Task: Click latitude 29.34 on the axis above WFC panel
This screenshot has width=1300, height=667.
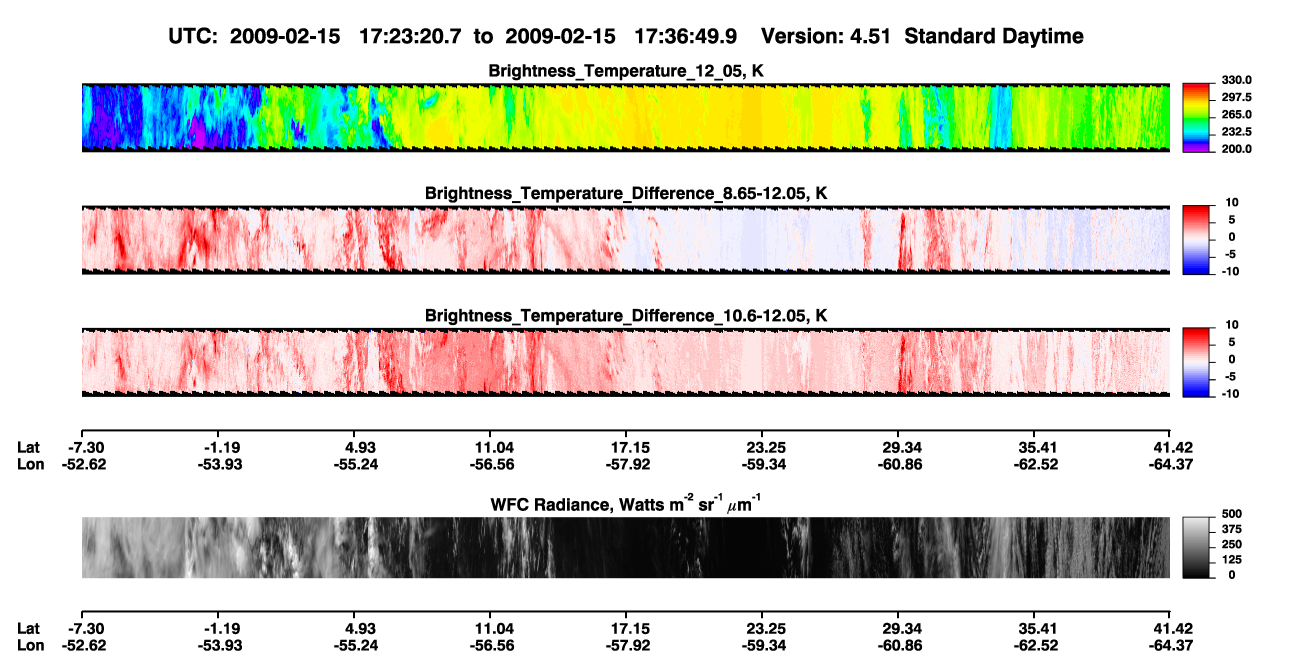Action: pyautogui.click(x=898, y=446)
